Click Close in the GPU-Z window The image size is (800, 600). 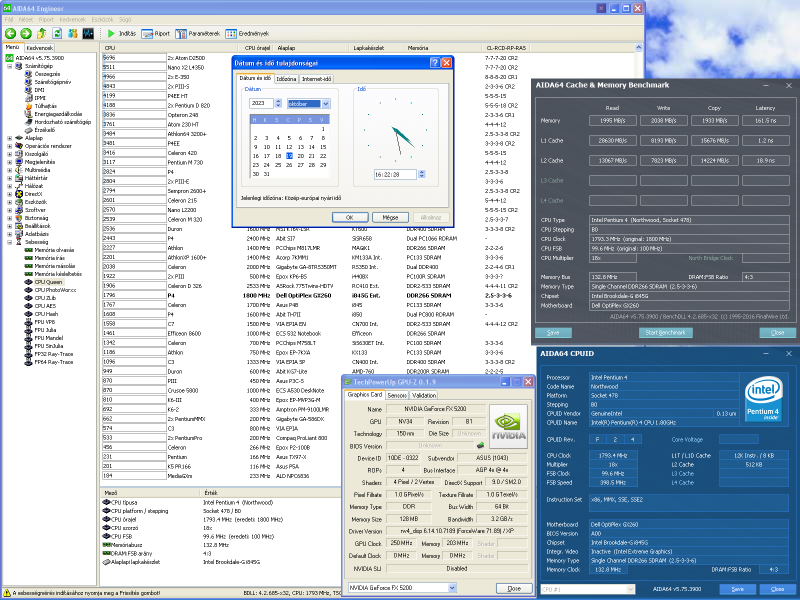(x=514, y=588)
